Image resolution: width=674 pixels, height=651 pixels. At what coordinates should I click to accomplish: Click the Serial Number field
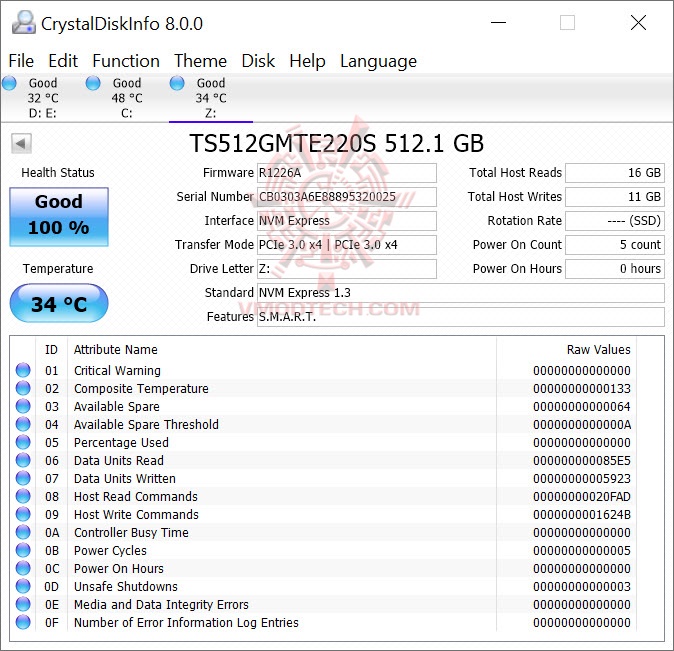pyautogui.click(x=346, y=197)
